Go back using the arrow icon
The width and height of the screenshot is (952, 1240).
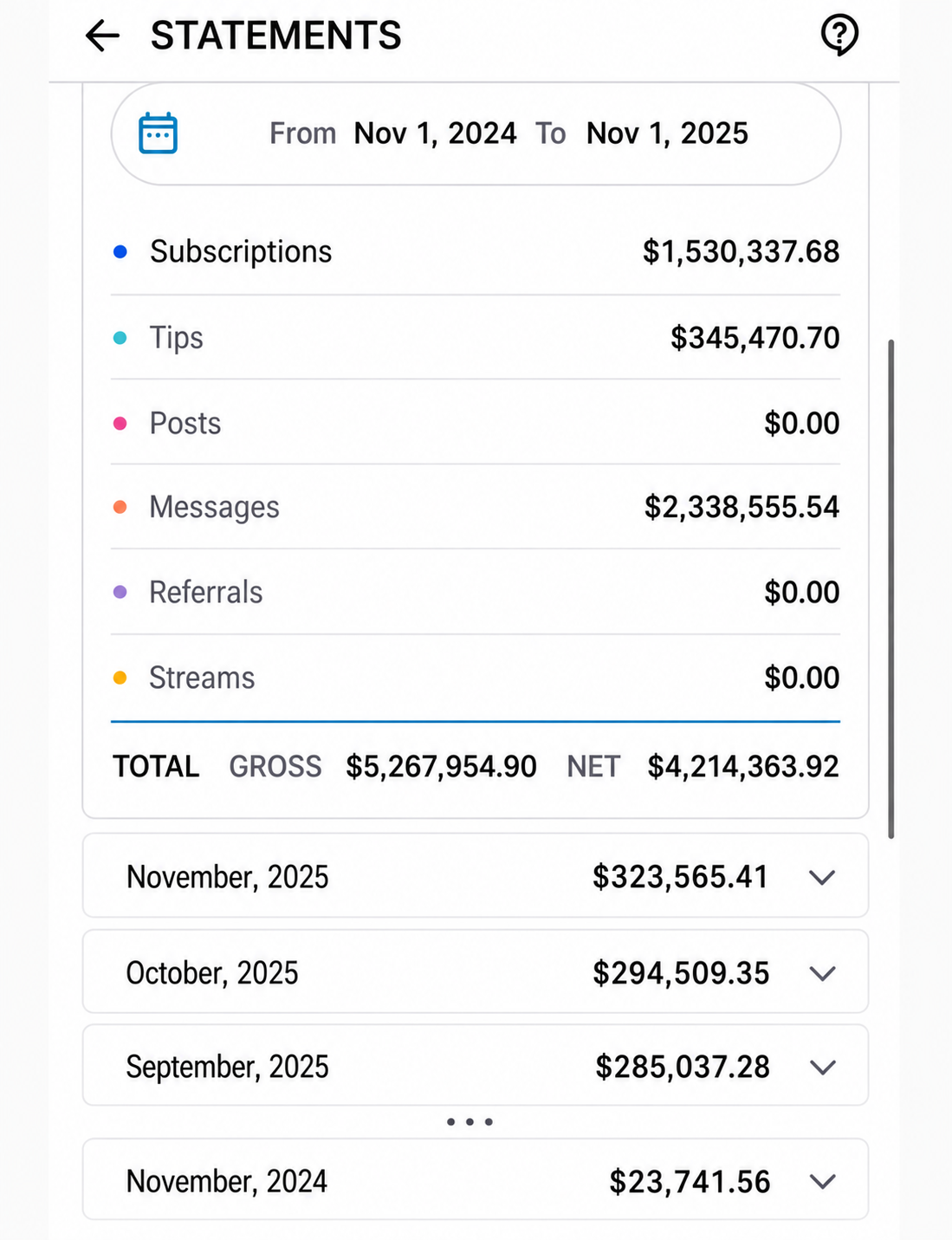pyautogui.click(x=102, y=36)
